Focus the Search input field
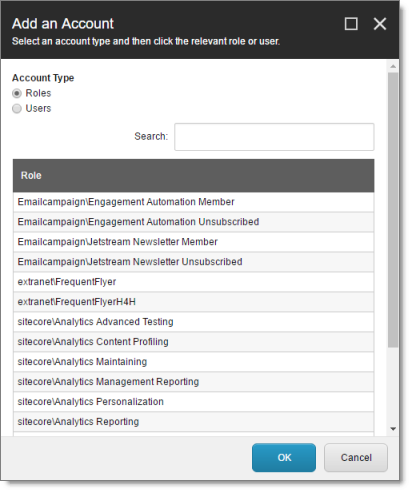Image resolution: width=409 pixels, height=490 pixels. pyautogui.click(x=274, y=137)
